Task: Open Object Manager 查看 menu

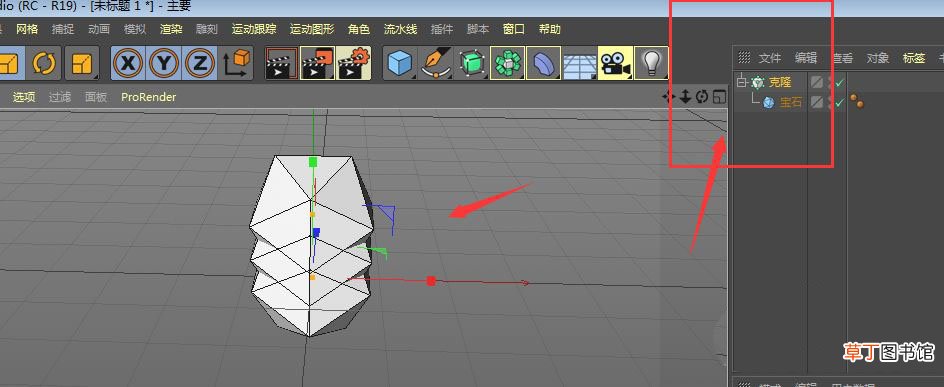Action: coord(842,58)
